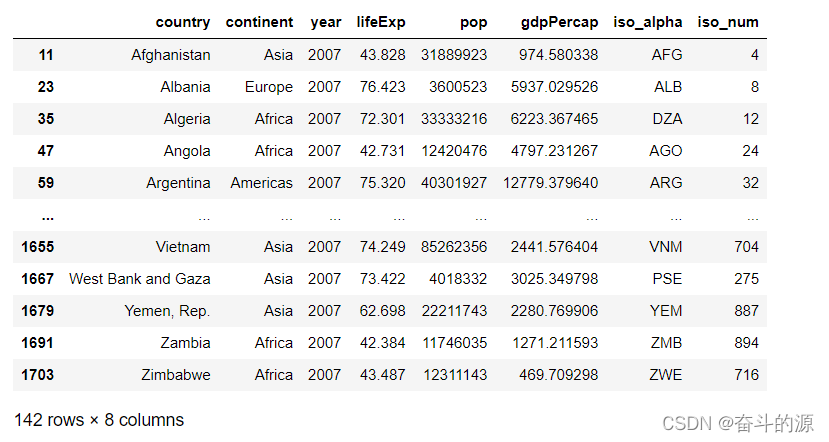Click the iso_num column header
The height and width of the screenshot is (442, 829).
[x=728, y=22]
